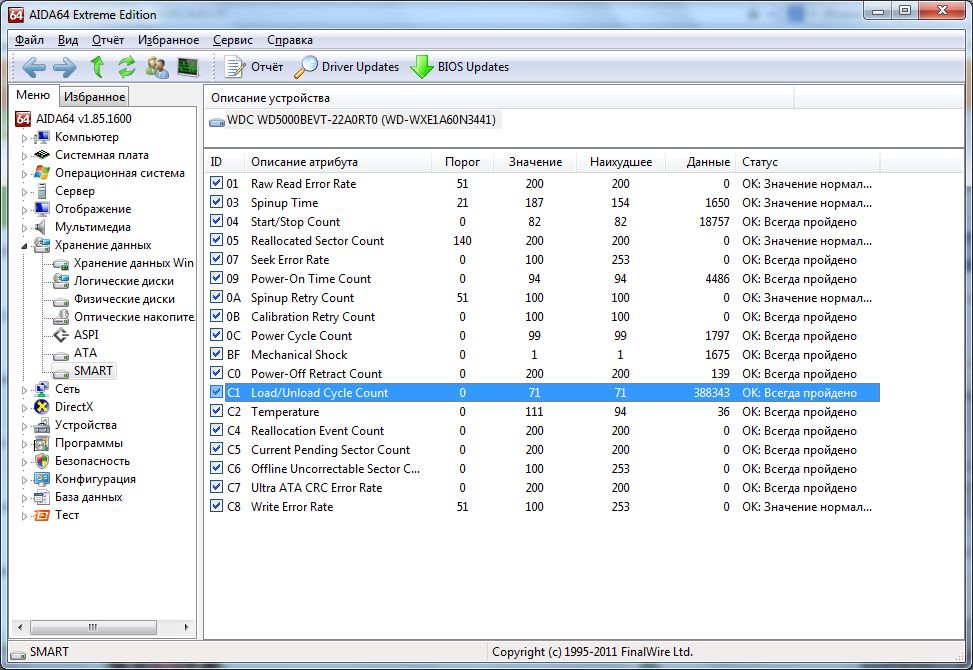Open the users icon in toolbar
Viewport: 973px width, 670px height.
pyautogui.click(x=157, y=67)
